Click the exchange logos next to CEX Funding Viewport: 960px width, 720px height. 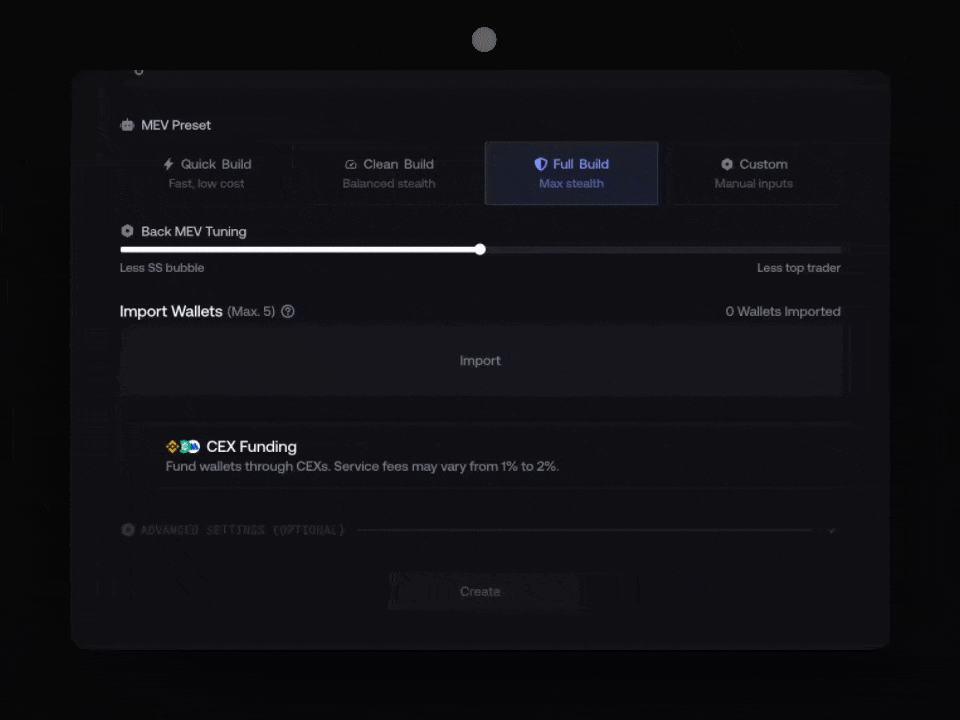pyautogui.click(x=183, y=447)
